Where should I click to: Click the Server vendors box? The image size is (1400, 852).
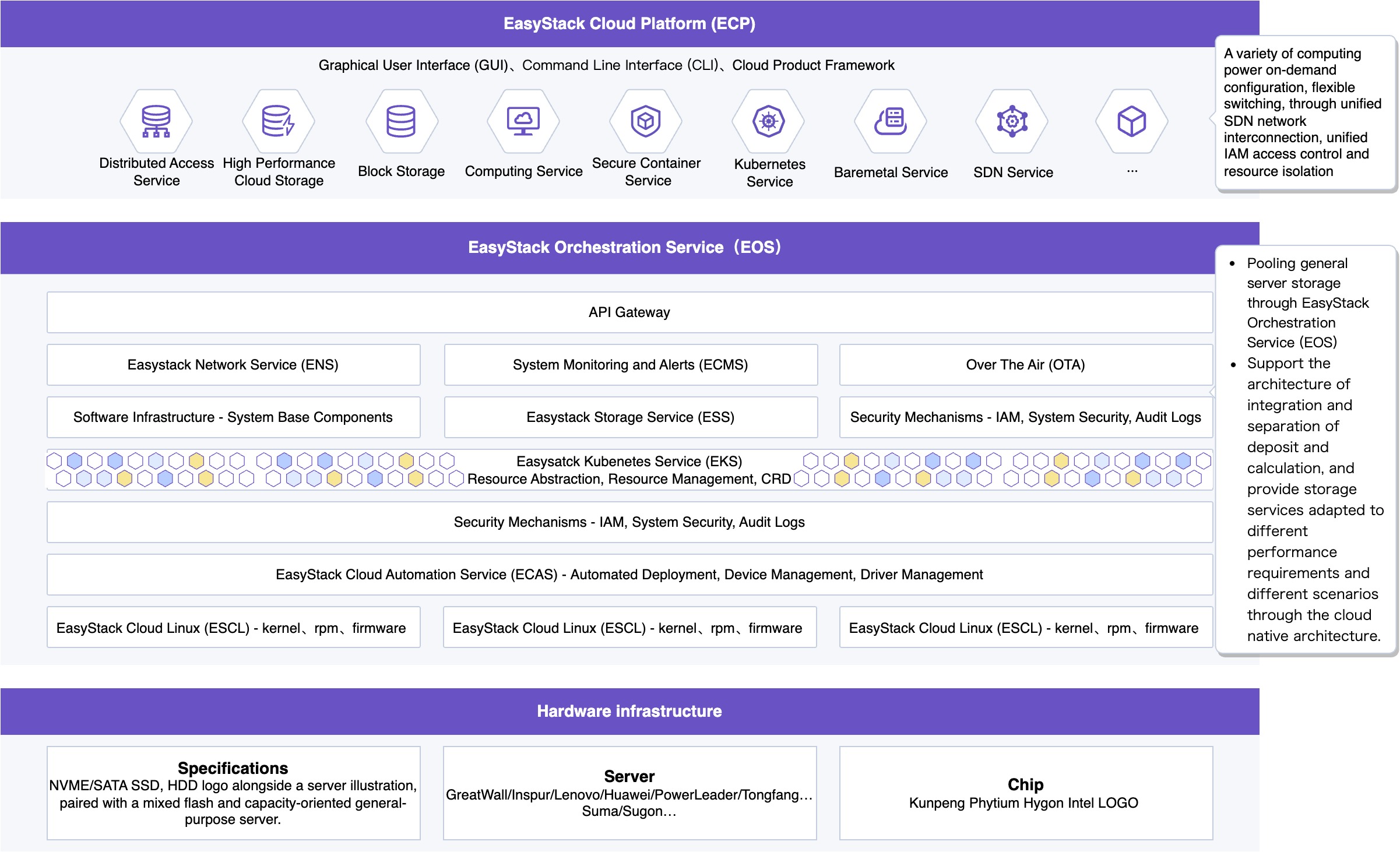point(629,793)
